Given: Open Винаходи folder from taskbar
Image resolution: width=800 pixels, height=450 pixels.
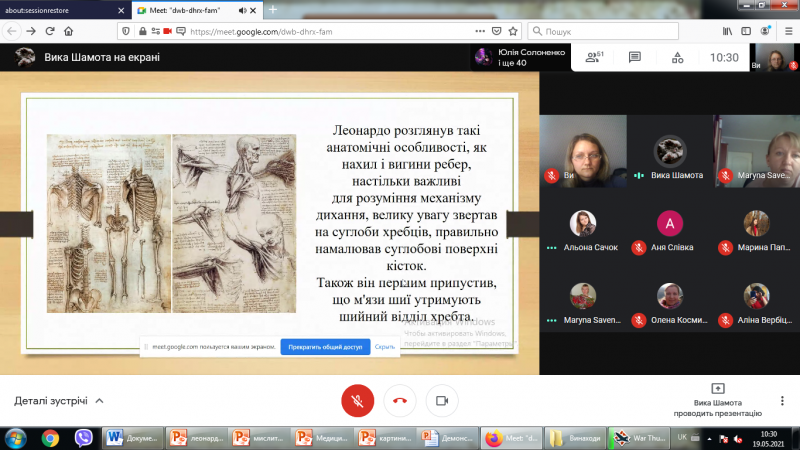Looking at the screenshot, I should coord(574,438).
